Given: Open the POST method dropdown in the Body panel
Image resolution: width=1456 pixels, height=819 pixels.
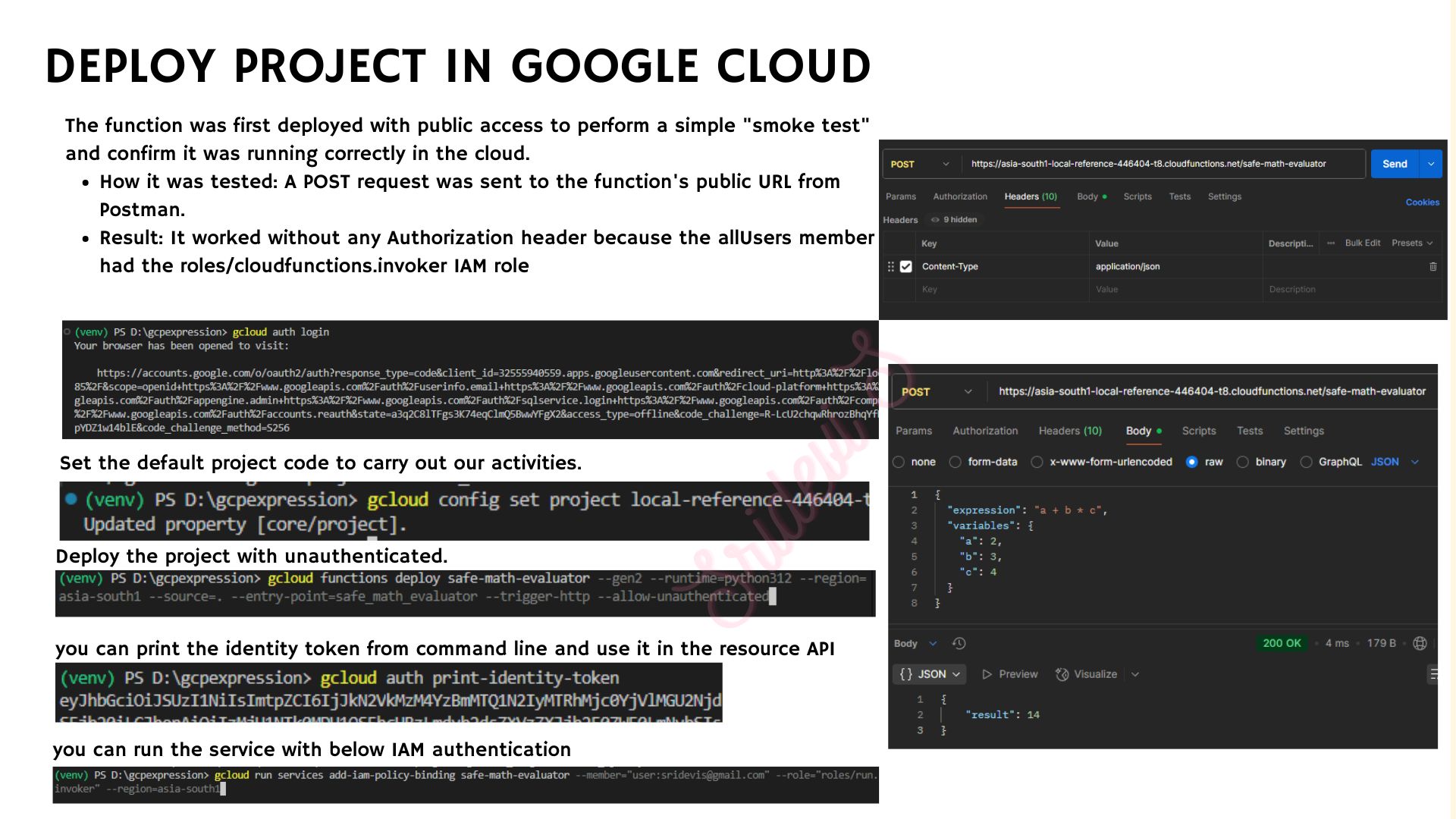Looking at the screenshot, I should pos(938,392).
